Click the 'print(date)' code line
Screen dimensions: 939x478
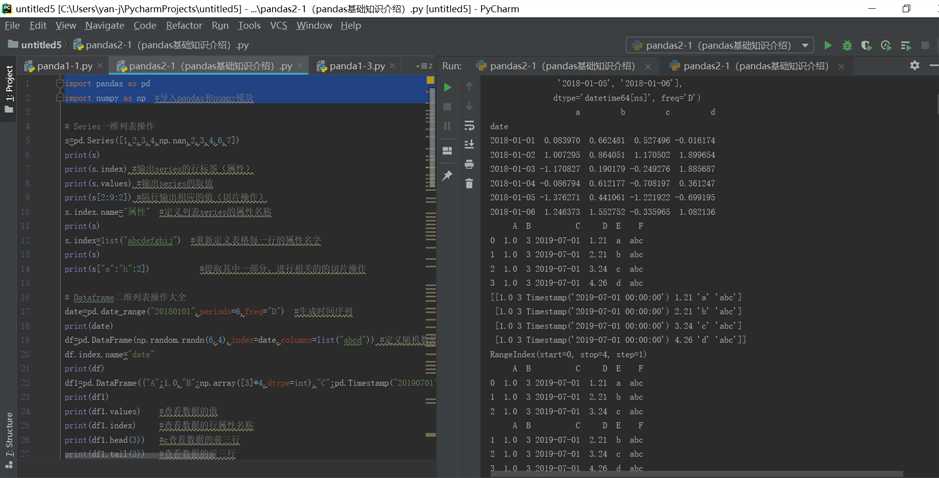click(x=89, y=326)
